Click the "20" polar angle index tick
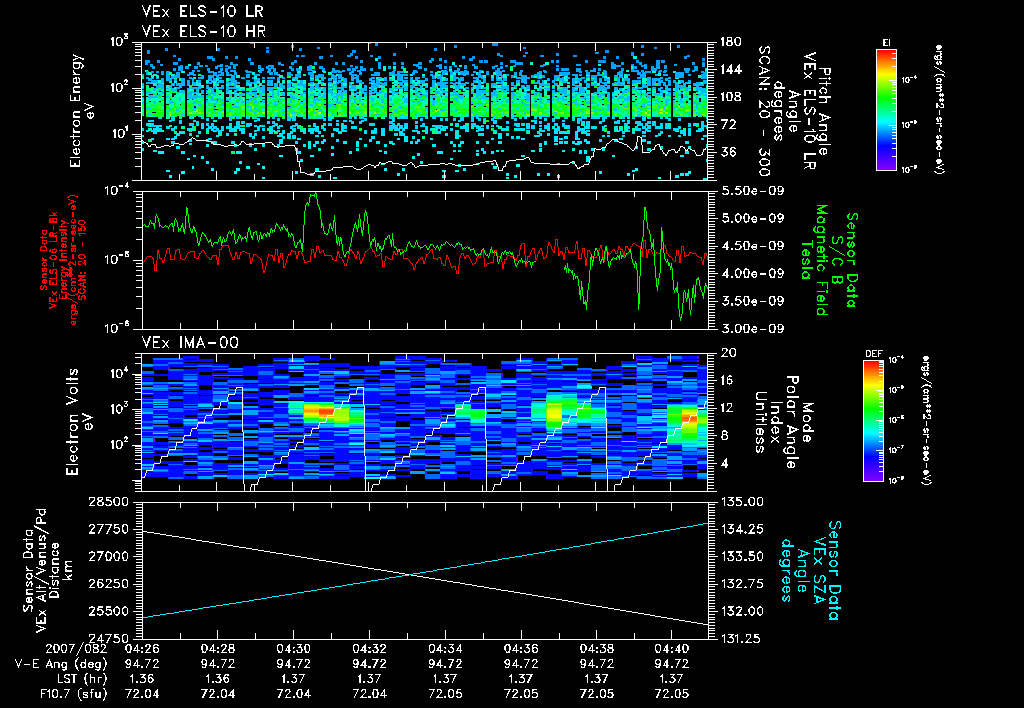The width and height of the screenshot is (1024, 708). (x=728, y=353)
